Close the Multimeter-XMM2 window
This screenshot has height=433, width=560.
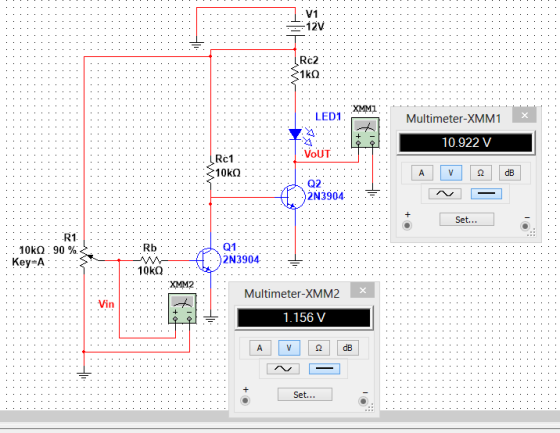[362, 290]
